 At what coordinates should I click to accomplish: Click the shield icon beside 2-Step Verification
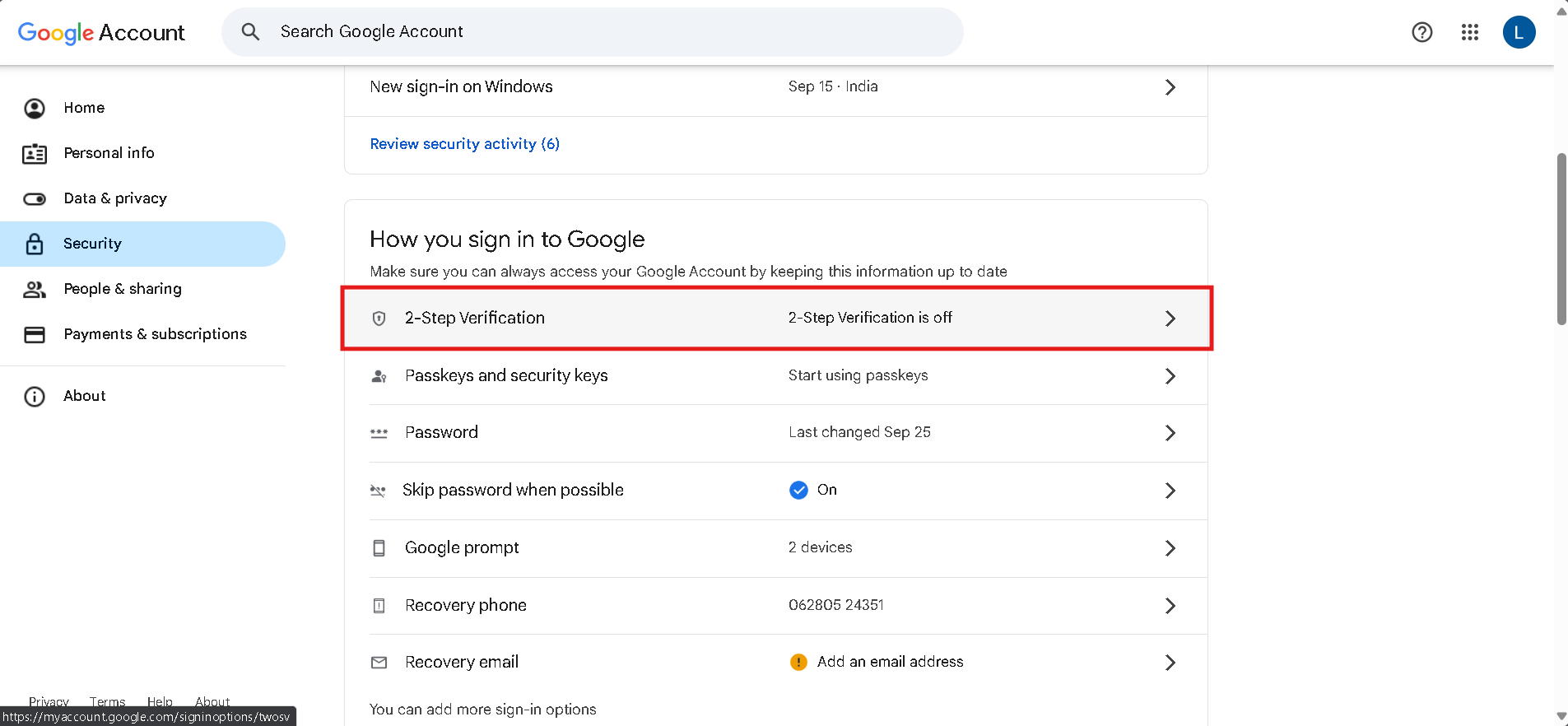tap(379, 319)
